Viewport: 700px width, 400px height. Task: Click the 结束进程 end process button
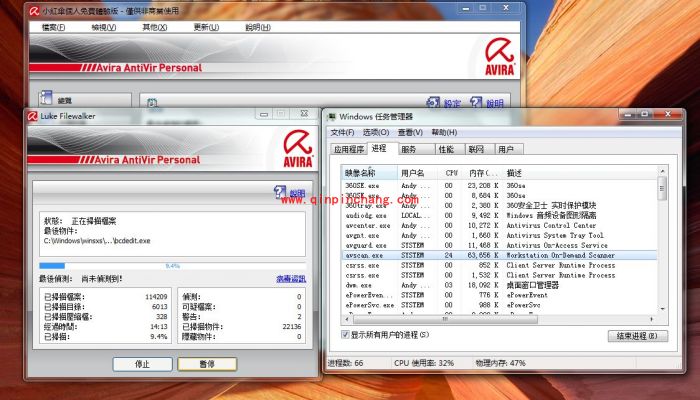click(638, 336)
